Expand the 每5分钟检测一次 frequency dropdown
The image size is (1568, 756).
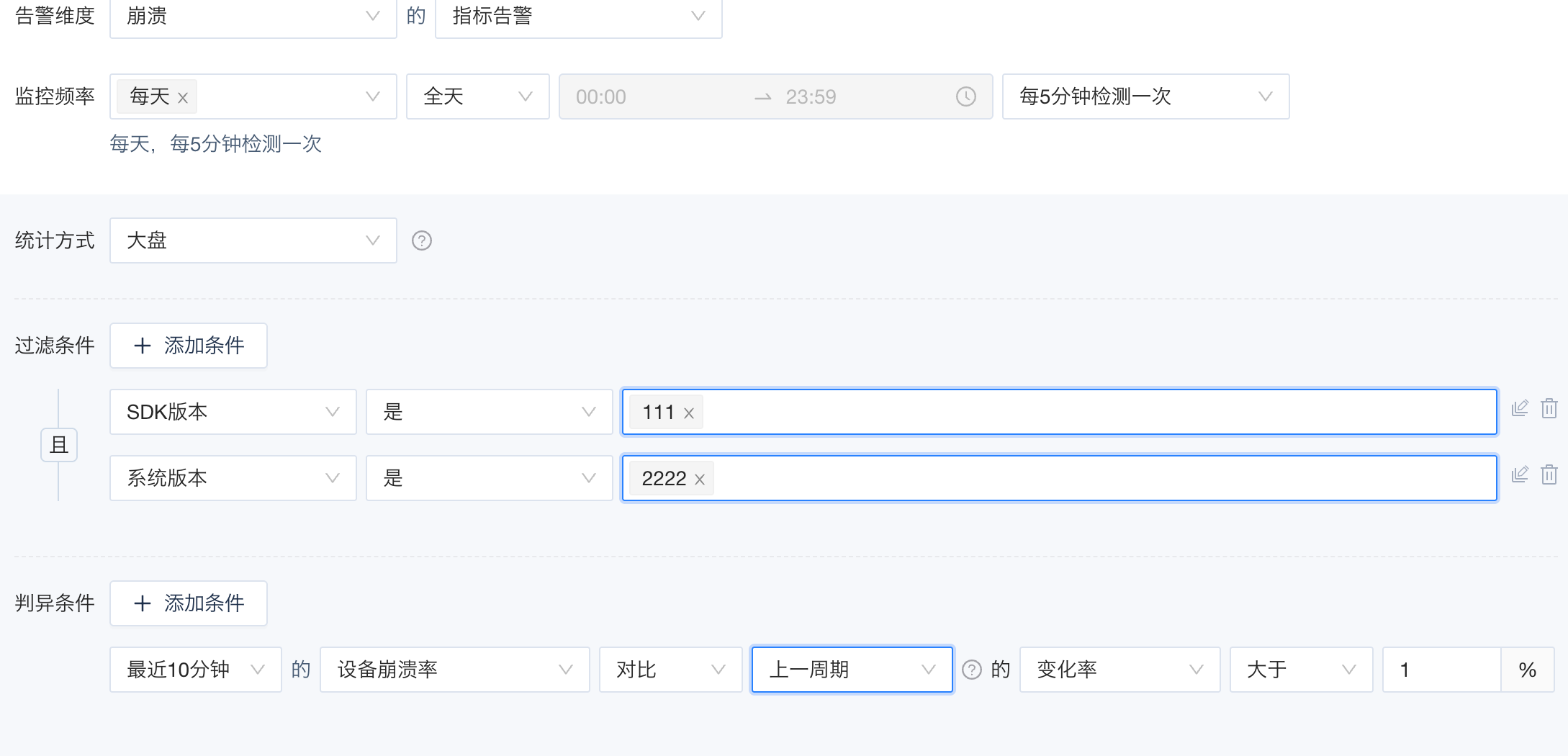coord(1145,96)
